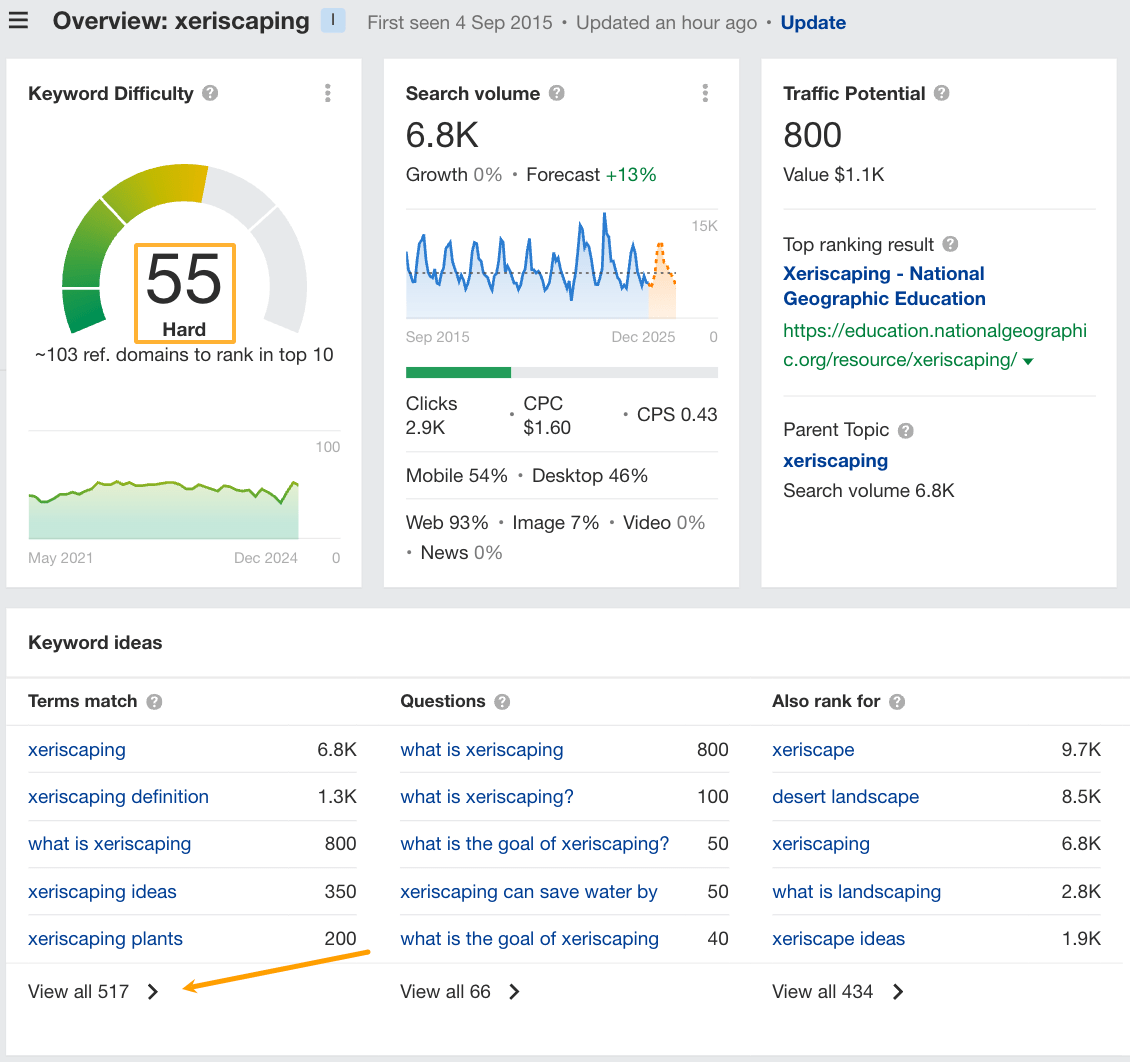Viewport: 1130px width, 1062px height.
Task: Click the Update link in the header
Action: coord(813,22)
